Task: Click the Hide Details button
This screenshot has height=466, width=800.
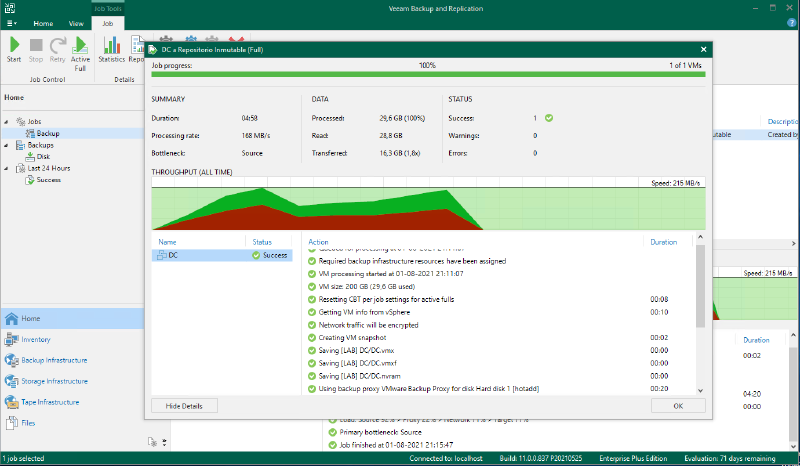Action: pyautogui.click(x=184, y=406)
